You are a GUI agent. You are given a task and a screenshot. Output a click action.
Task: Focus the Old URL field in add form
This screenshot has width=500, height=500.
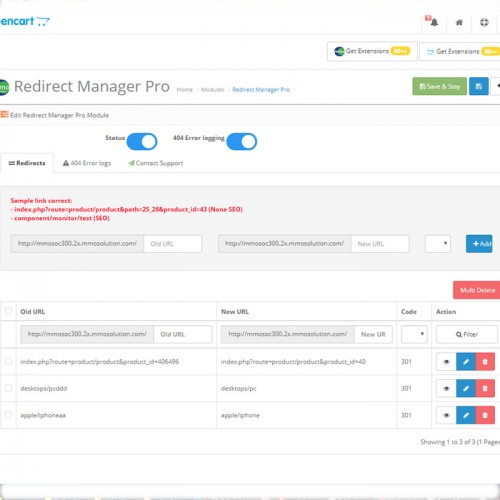click(172, 244)
